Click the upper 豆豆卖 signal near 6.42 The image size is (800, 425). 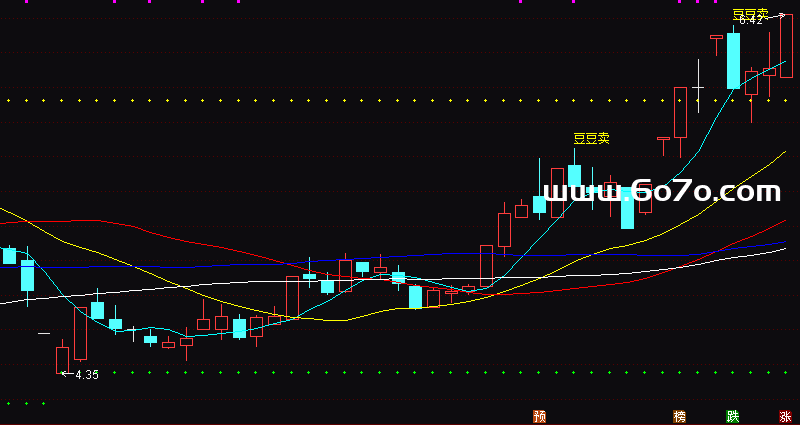click(749, 13)
